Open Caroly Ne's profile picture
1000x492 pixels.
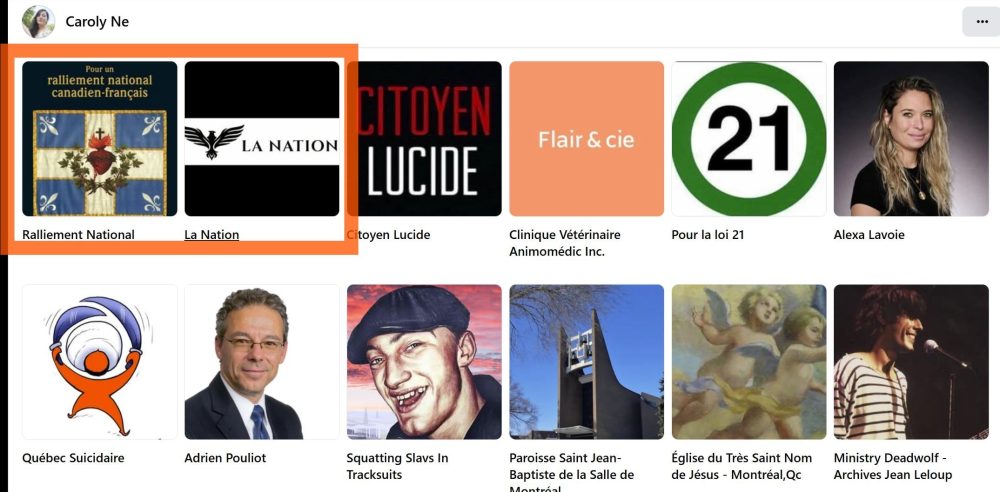[38, 22]
